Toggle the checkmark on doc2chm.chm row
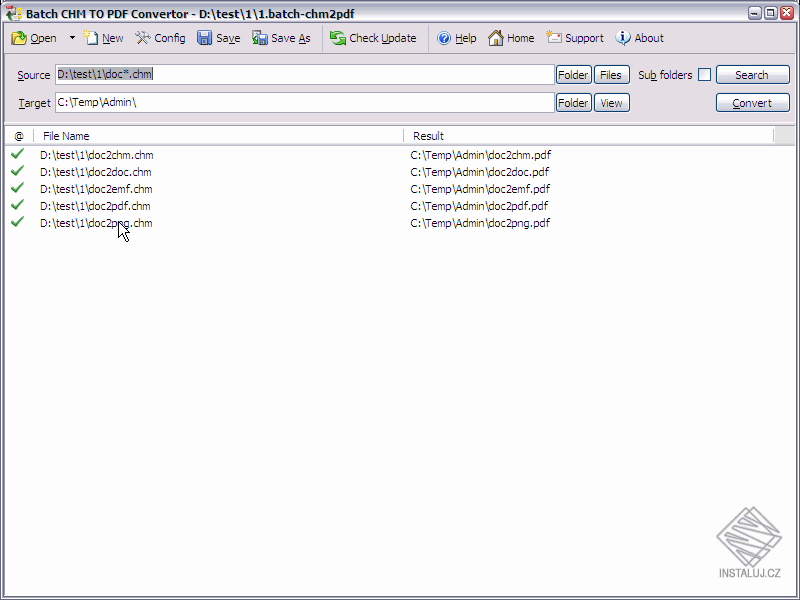800x600 pixels. [16, 155]
